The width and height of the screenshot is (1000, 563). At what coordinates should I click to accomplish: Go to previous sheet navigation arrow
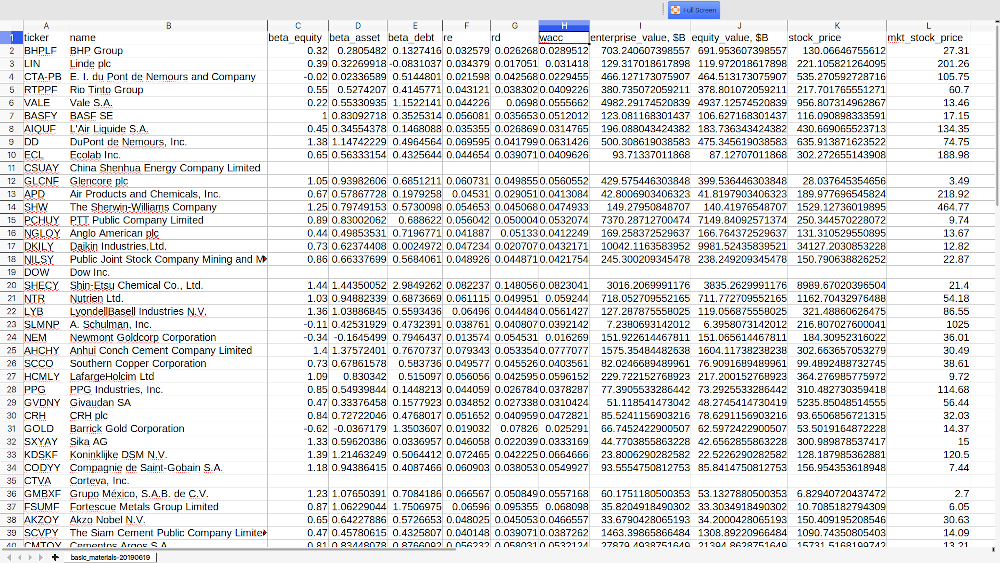tap(20, 557)
